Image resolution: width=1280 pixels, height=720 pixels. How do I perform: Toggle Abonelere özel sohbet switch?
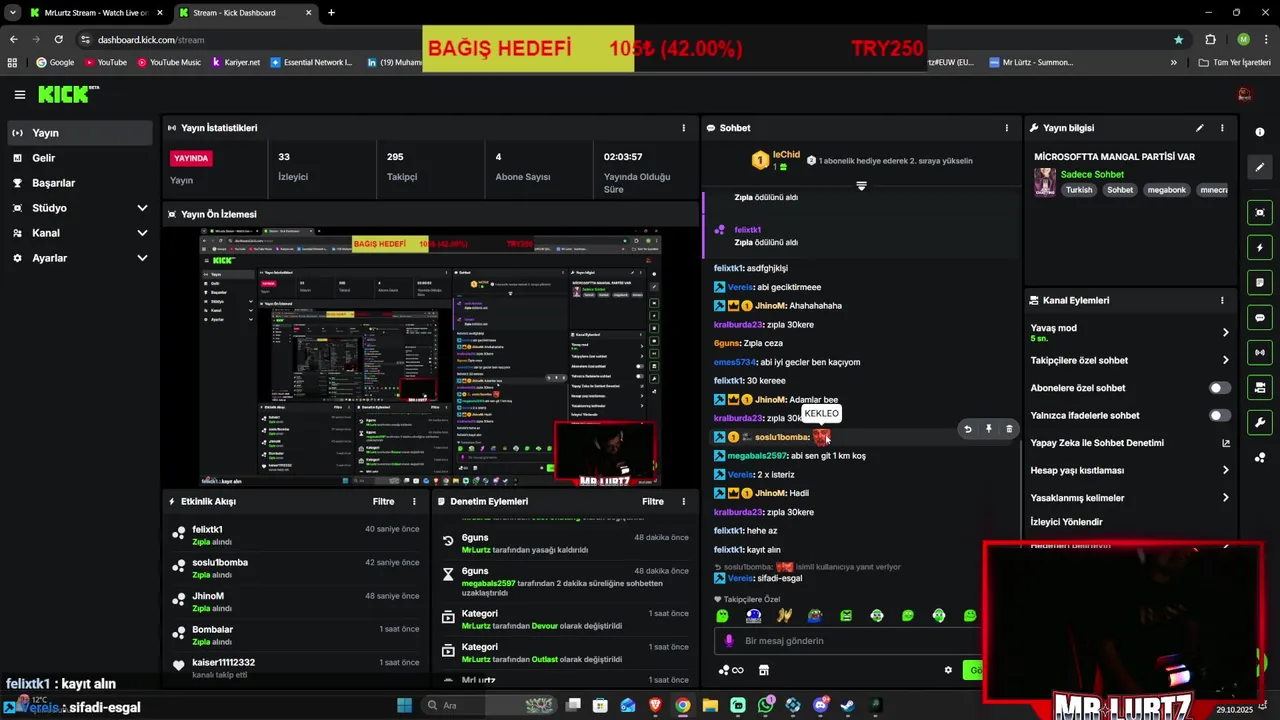pos(1220,388)
